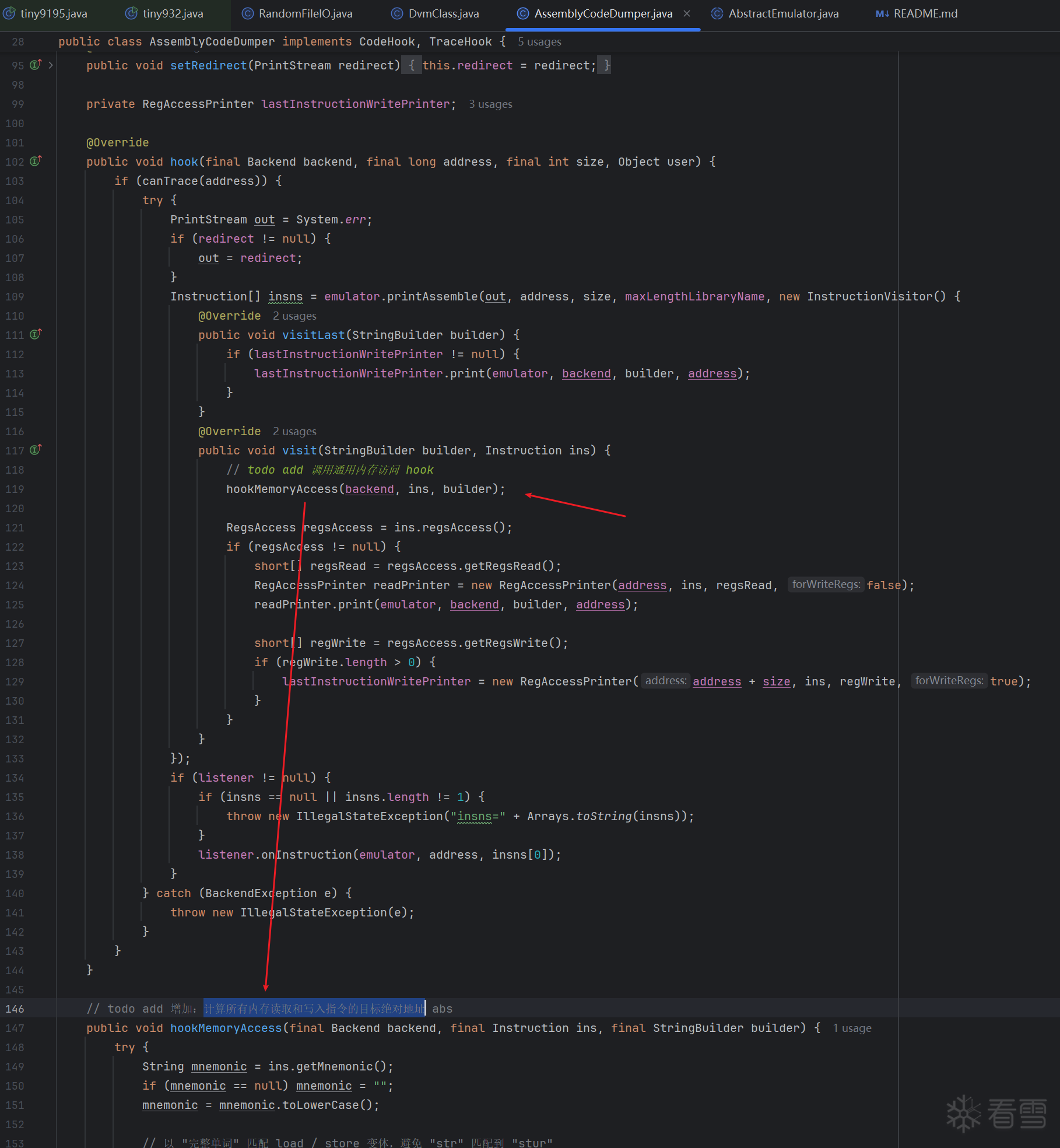This screenshot has width=1060, height=1148.
Task: Click the onInstruction call on line 138
Action: click(x=307, y=855)
